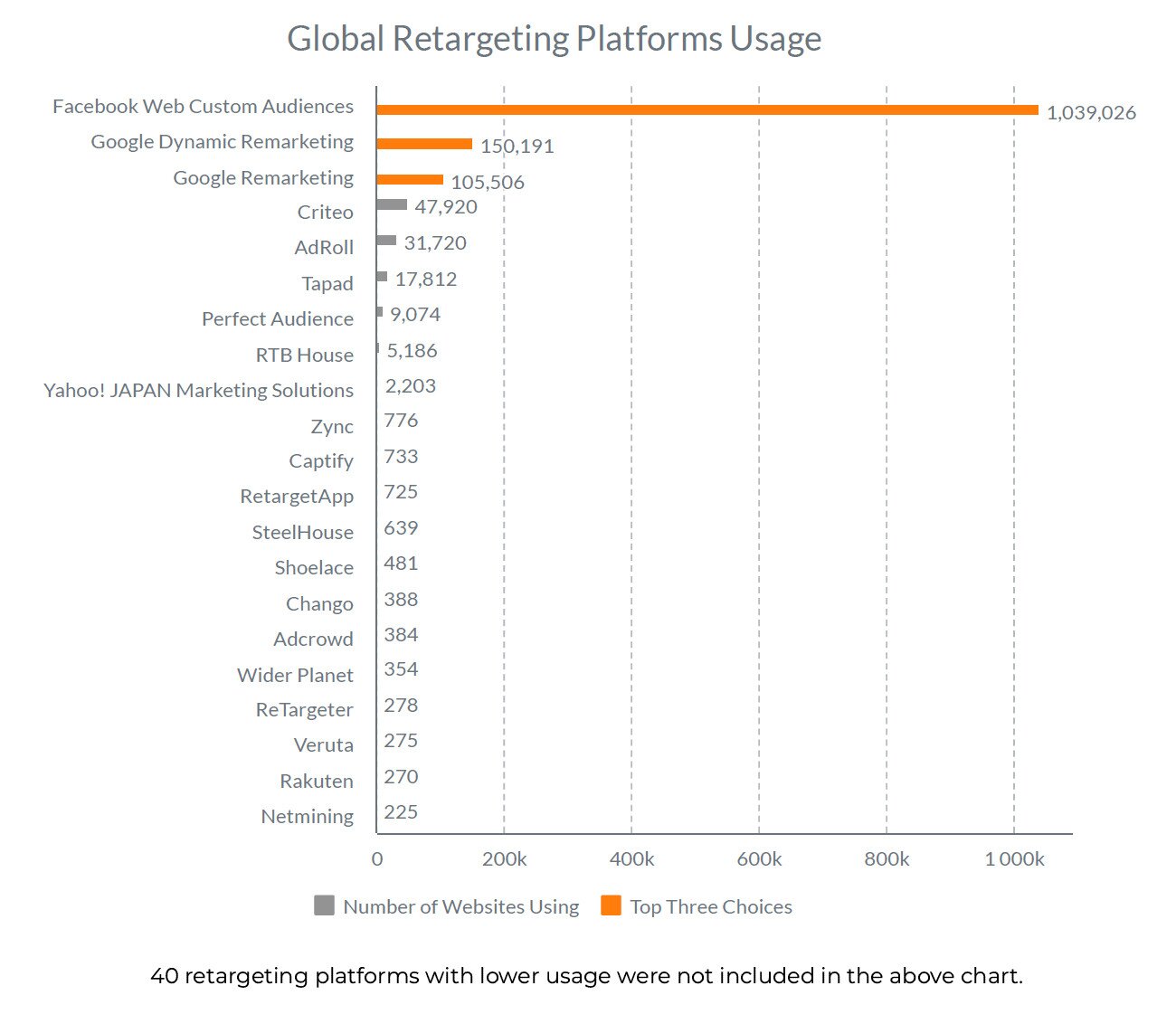The image size is (1176, 1033).
Task: Click the '0' x-axis tick label
Action: (377, 859)
